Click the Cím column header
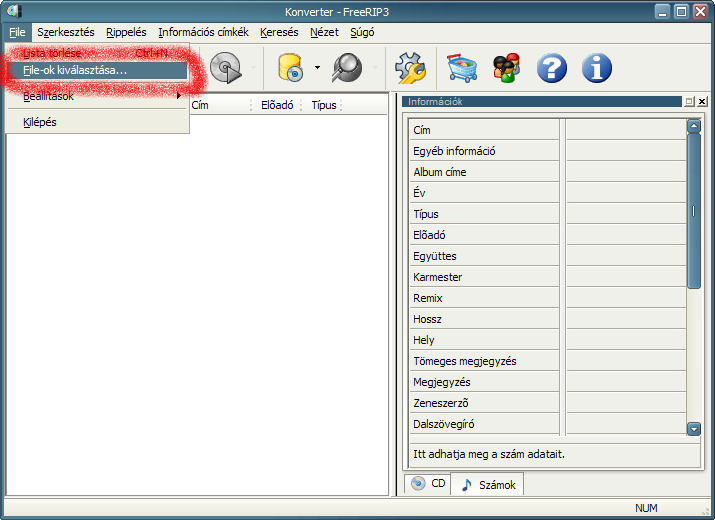 (x=220, y=105)
